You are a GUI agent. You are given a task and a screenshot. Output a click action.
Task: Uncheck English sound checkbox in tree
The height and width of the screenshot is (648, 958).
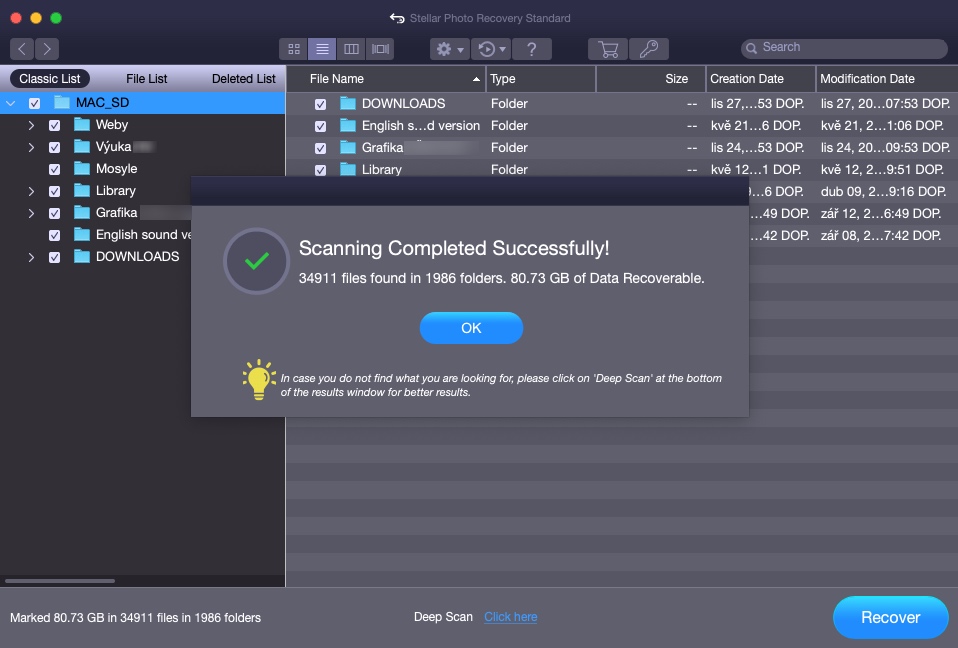coord(54,235)
